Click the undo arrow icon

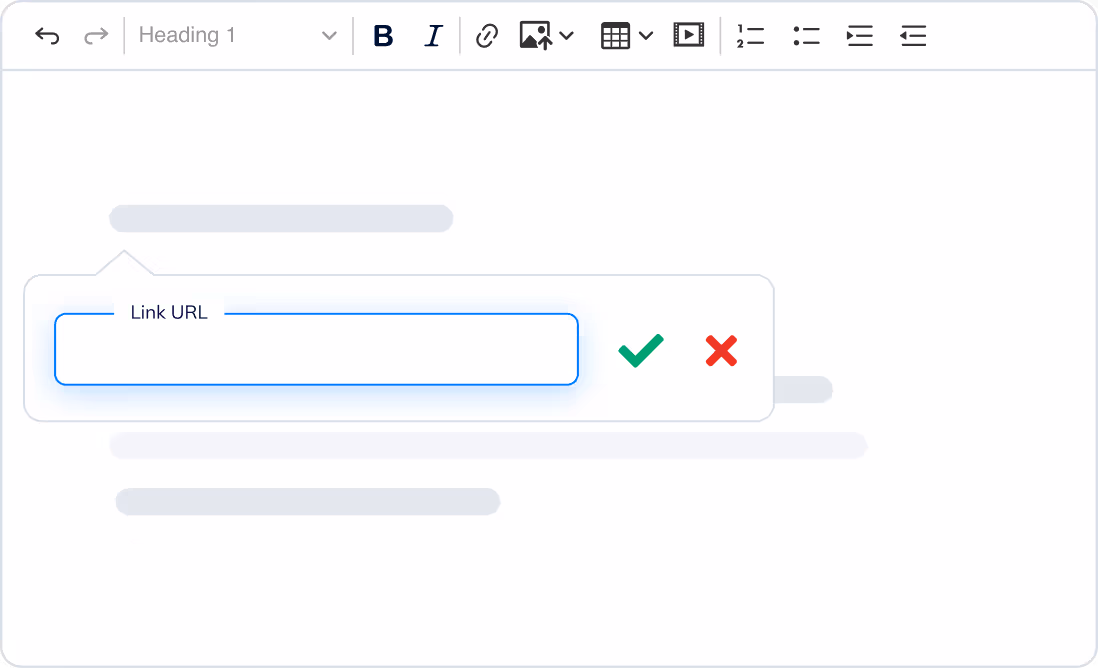tap(47, 36)
